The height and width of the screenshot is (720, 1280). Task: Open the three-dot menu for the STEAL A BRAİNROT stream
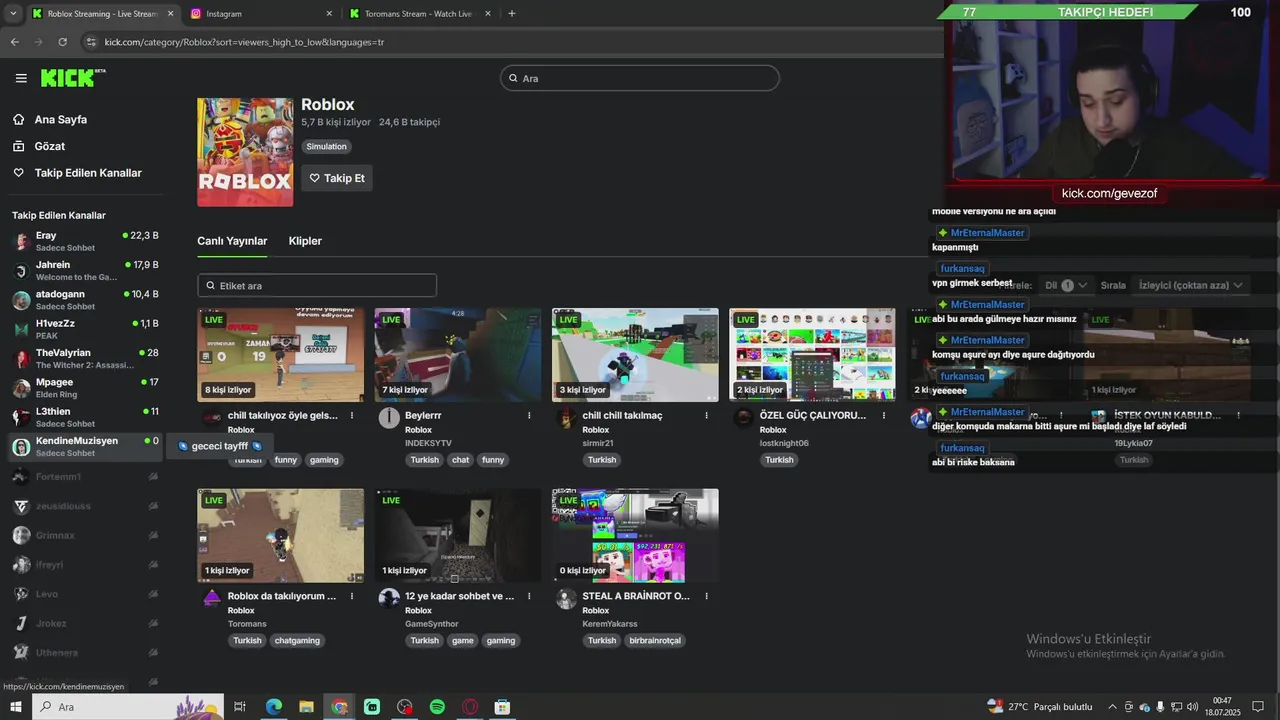pos(706,596)
